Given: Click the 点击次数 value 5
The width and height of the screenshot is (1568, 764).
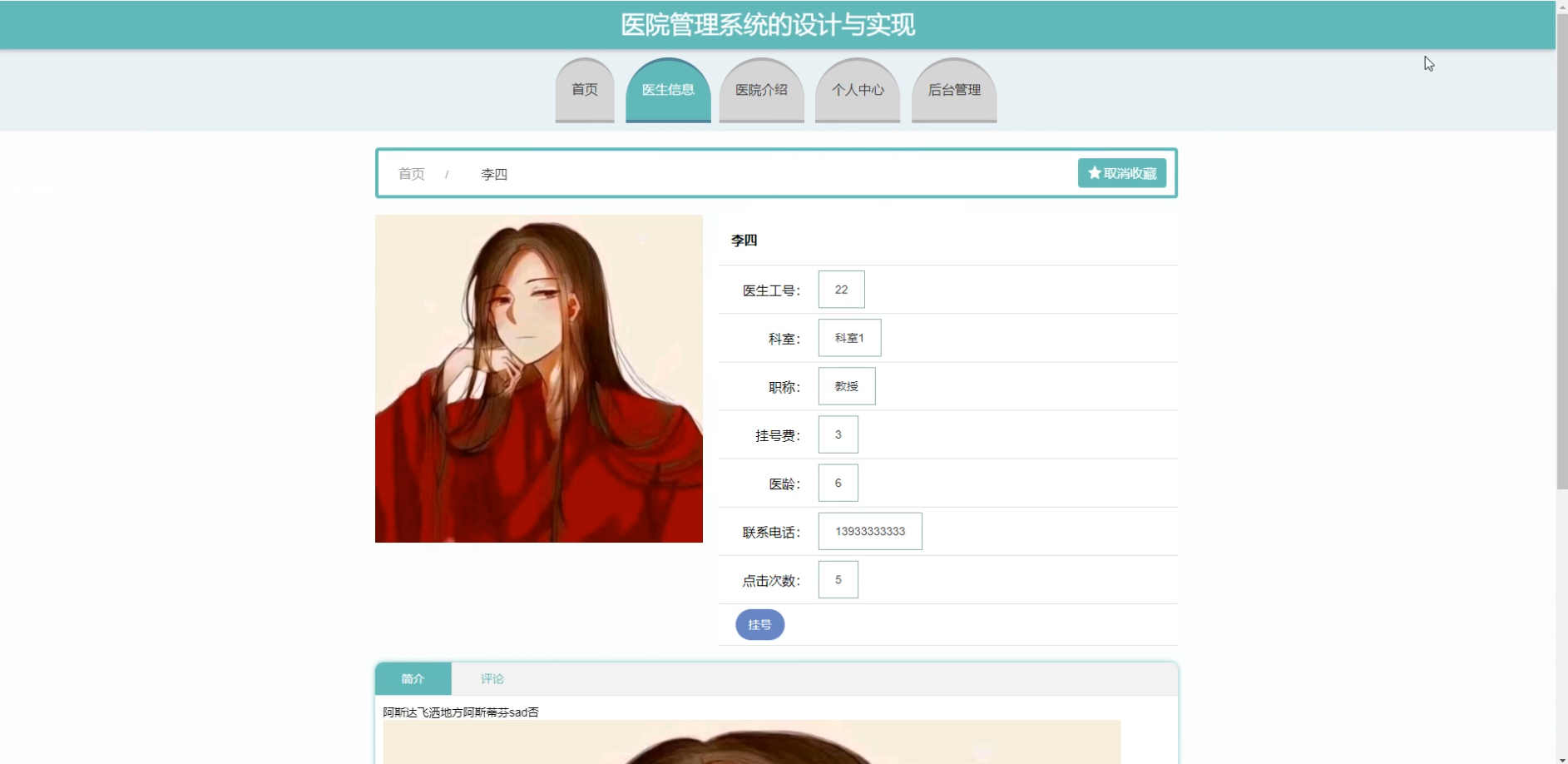Looking at the screenshot, I should click(838, 579).
